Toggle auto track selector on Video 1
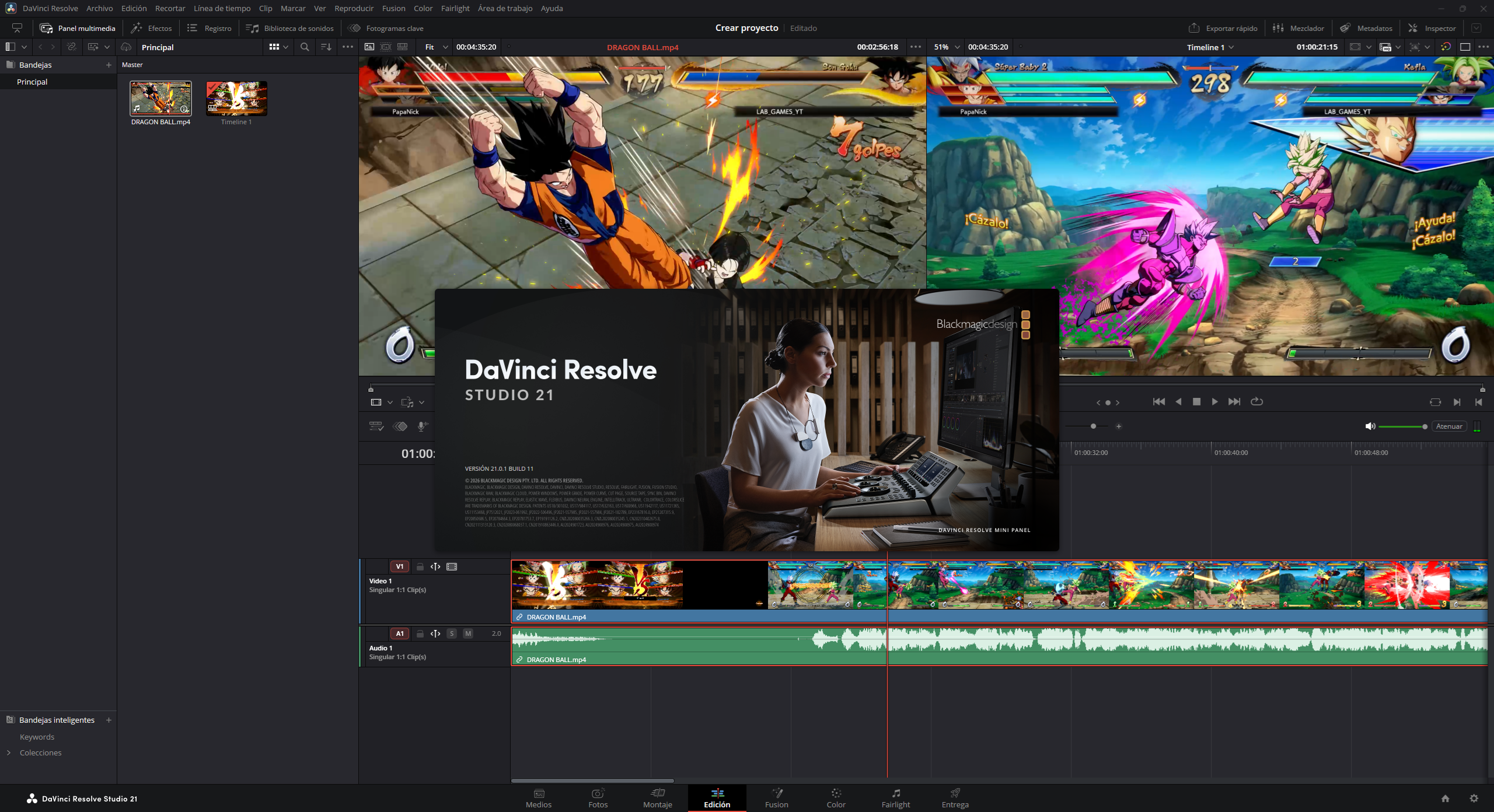Screen dimensions: 1494x812 435,566
